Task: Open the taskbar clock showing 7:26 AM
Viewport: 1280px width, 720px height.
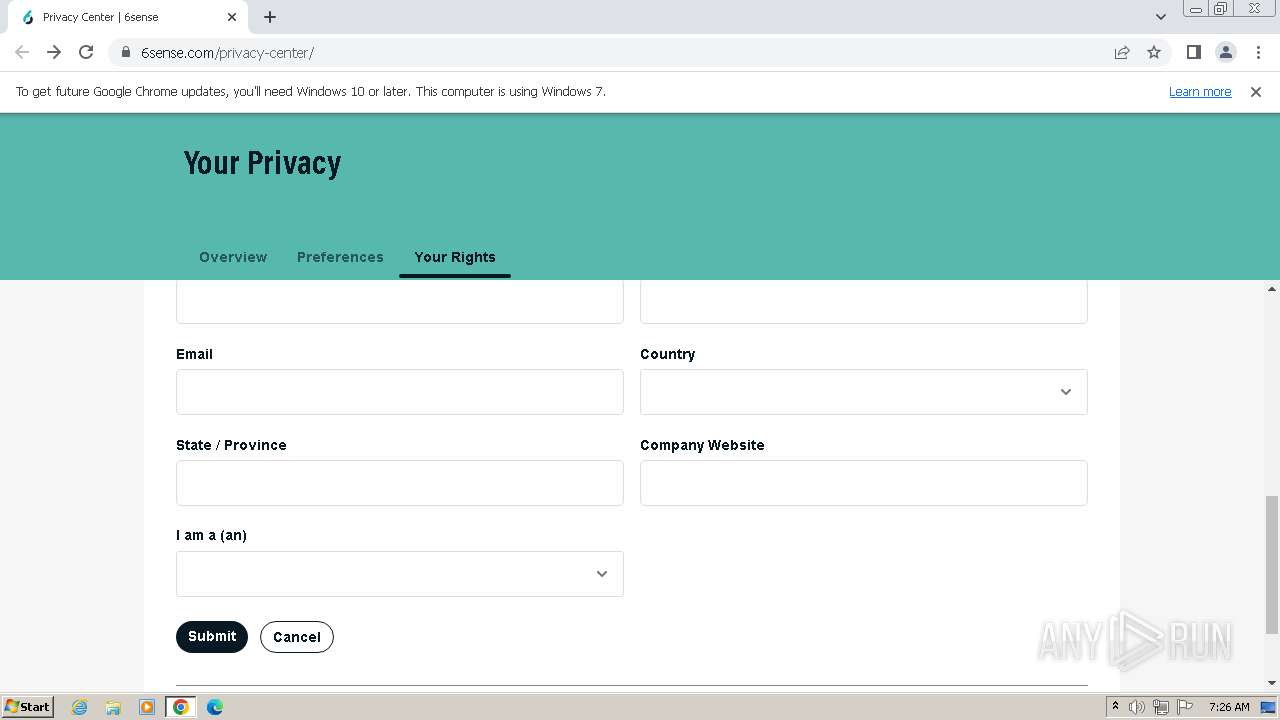Action: pyautogui.click(x=1229, y=707)
